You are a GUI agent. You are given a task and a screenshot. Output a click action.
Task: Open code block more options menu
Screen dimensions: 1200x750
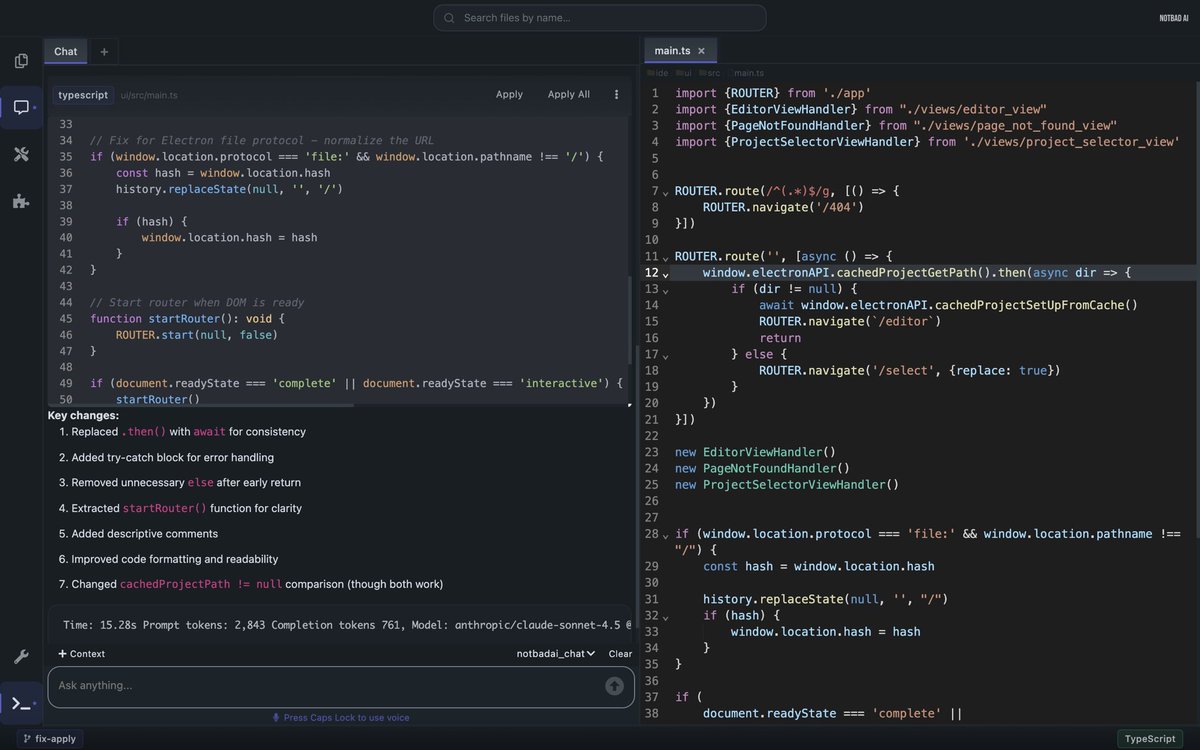pyautogui.click(x=616, y=94)
